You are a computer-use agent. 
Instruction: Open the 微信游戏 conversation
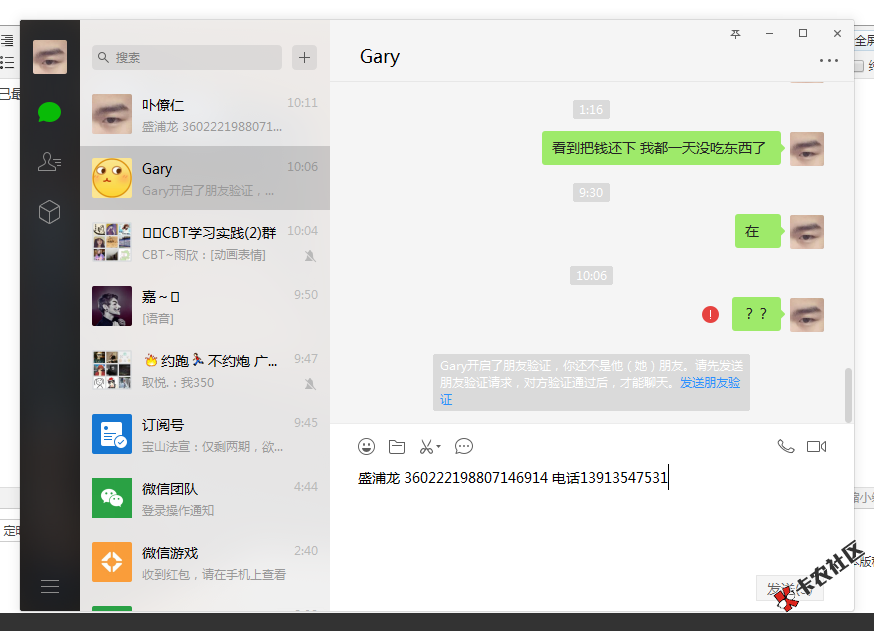(205, 562)
